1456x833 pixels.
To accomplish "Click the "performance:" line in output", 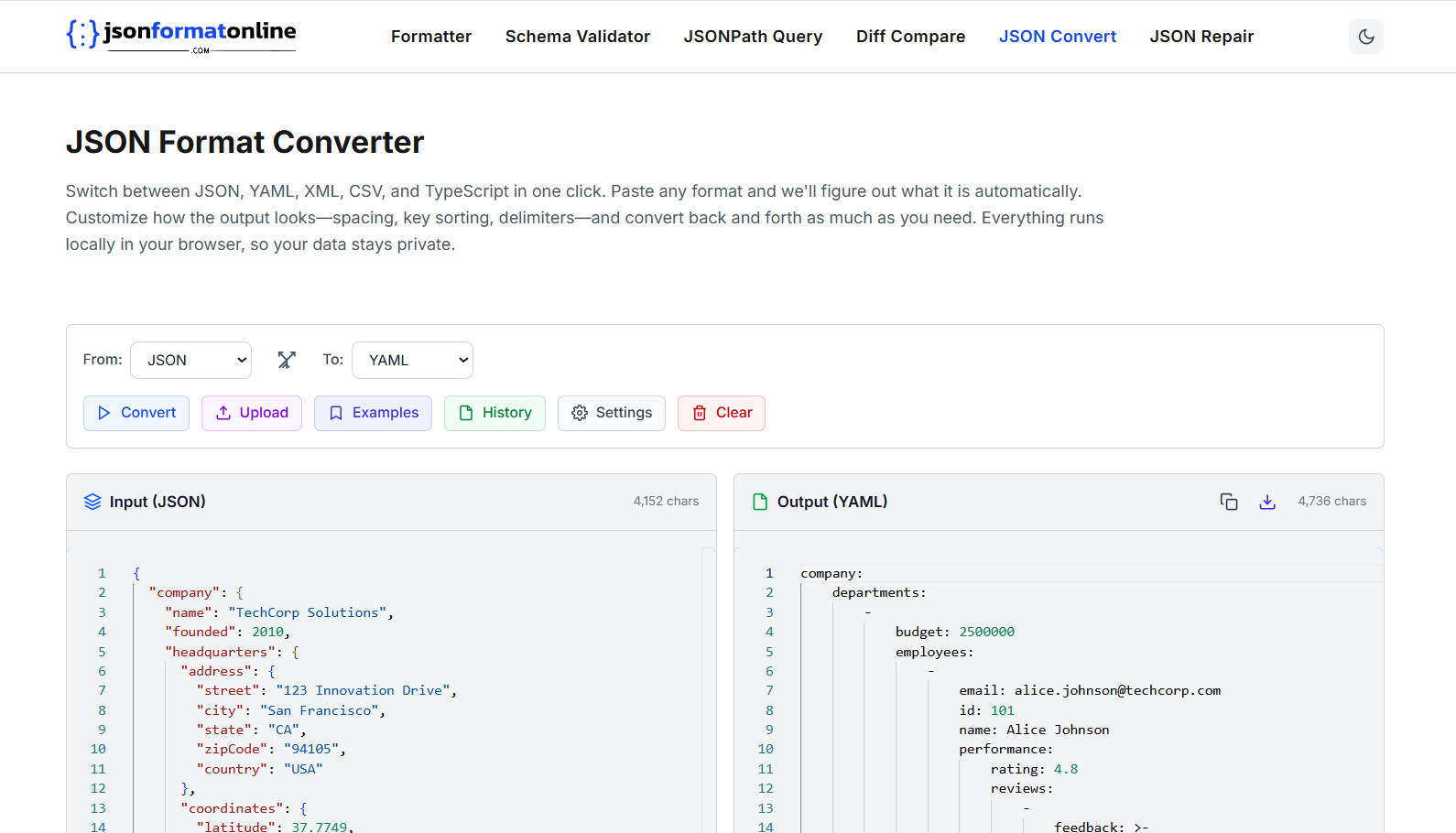I will click(x=1005, y=749).
